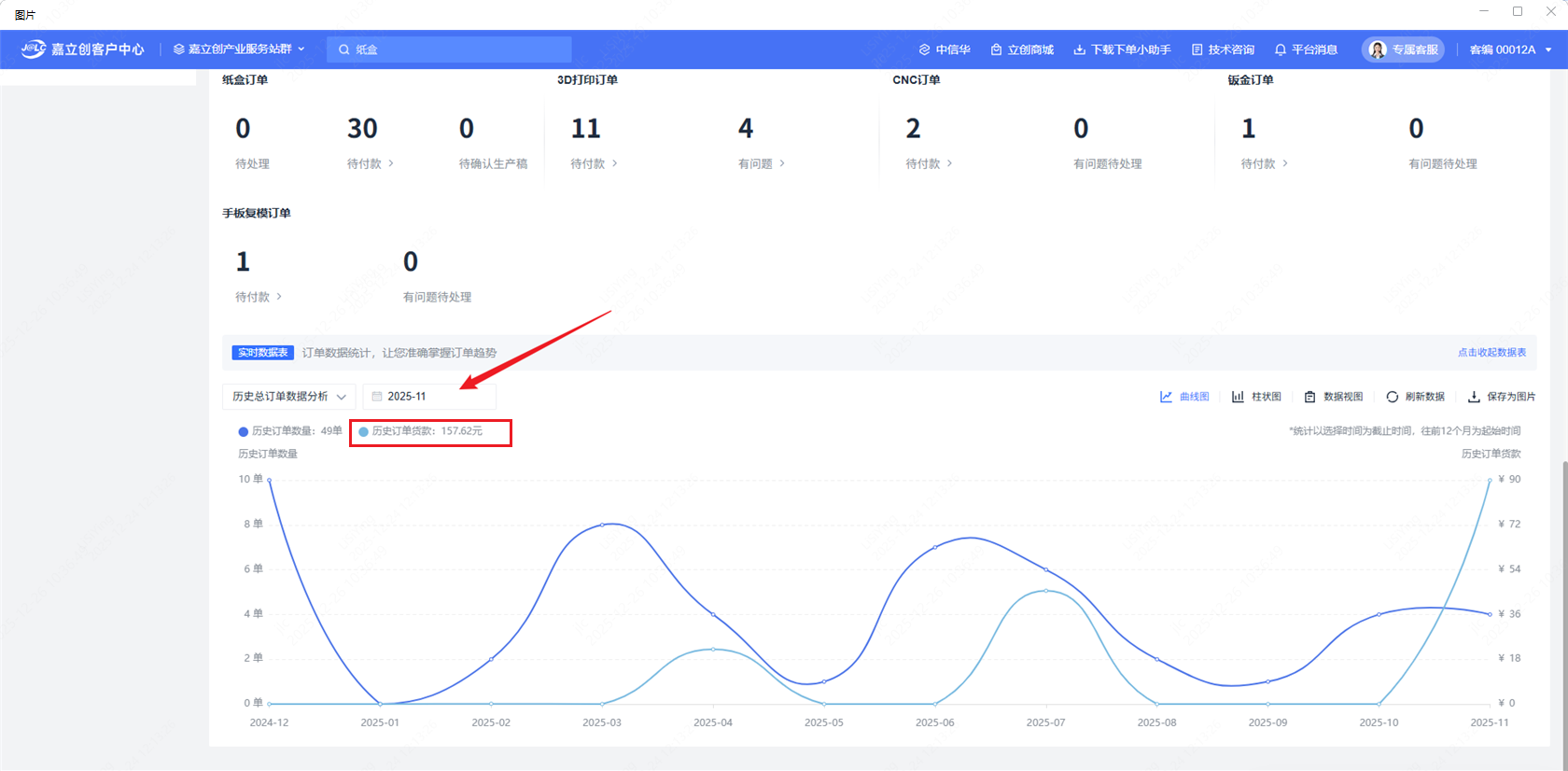The width and height of the screenshot is (1568, 771).
Task: Click 刷新数据 refresh icon
Action: click(x=1415, y=397)
